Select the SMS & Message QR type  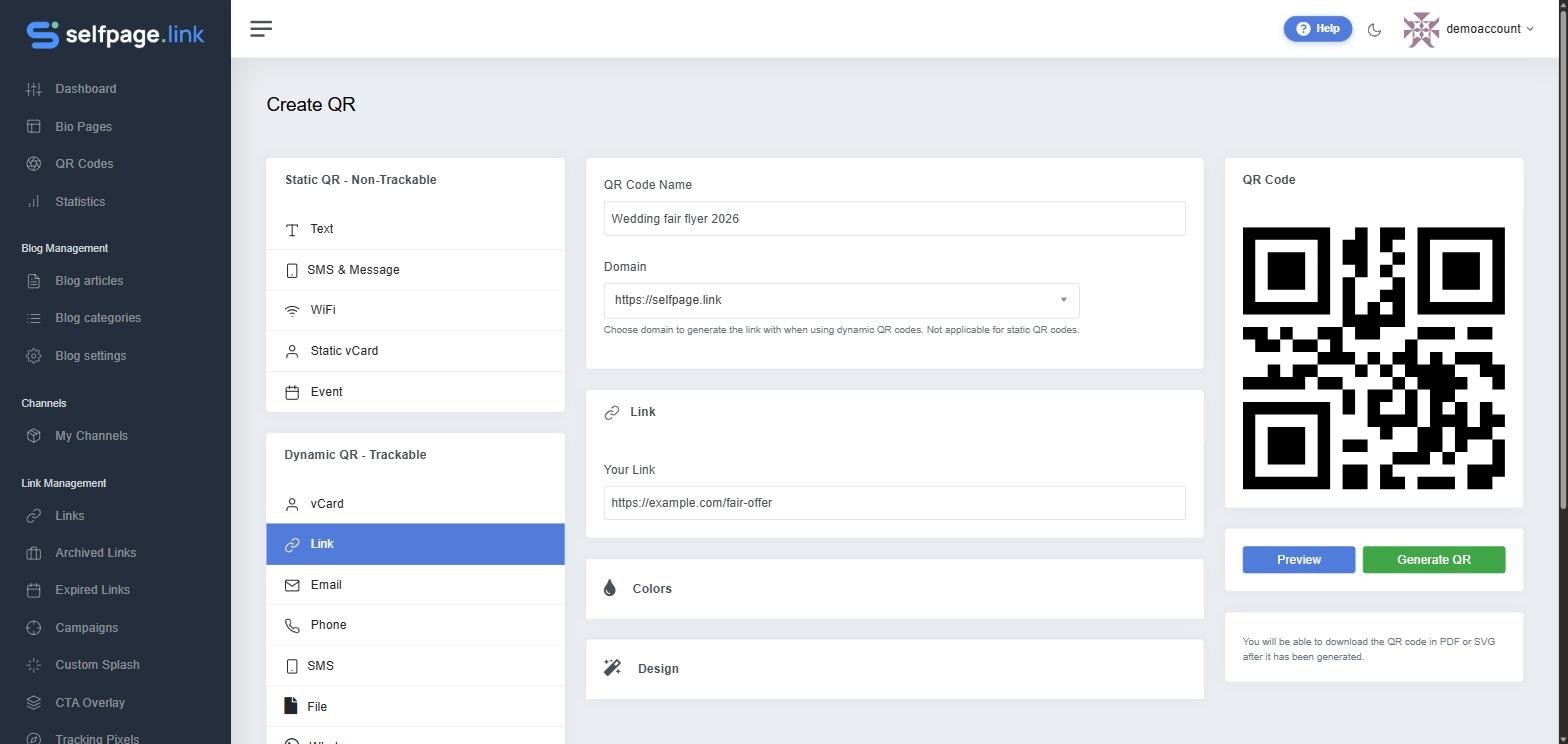point(415,270)
